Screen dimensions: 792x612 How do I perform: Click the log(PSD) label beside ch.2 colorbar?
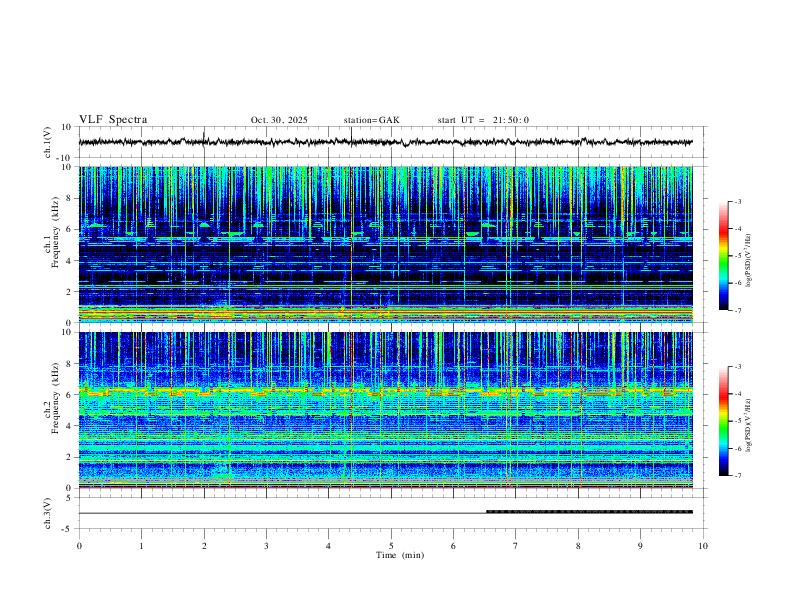[748, 425]
